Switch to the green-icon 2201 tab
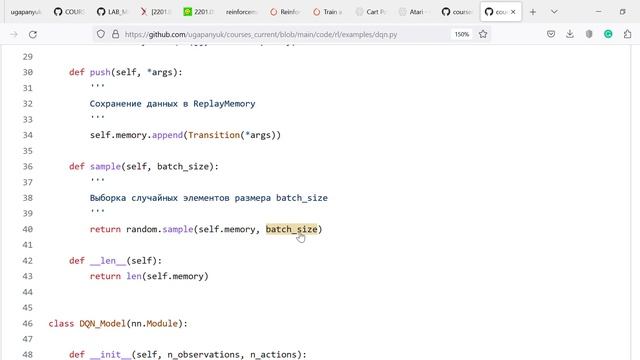 (x=198, y=12)
